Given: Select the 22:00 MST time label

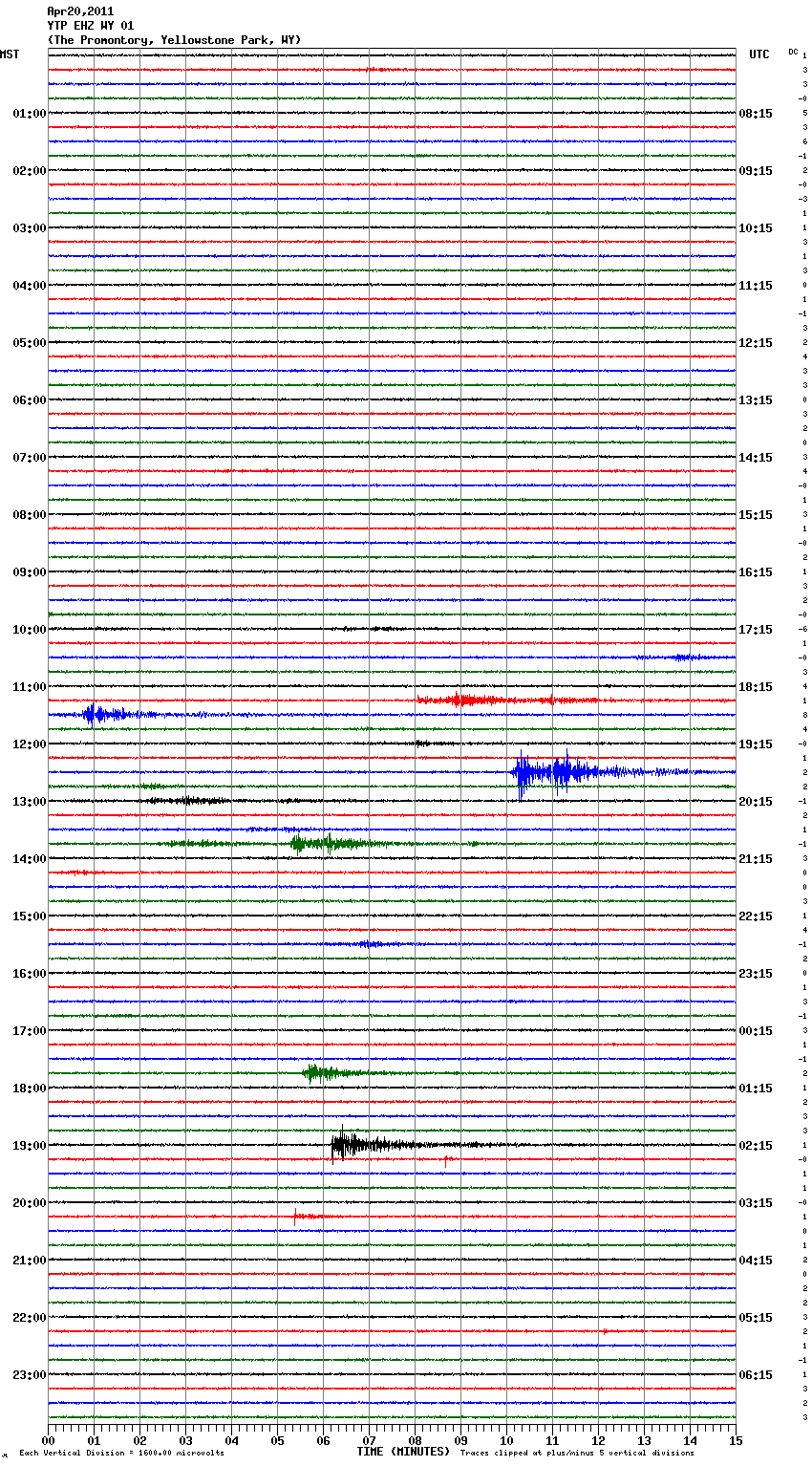Looking at the screenshot, I should coord(30,1318).
